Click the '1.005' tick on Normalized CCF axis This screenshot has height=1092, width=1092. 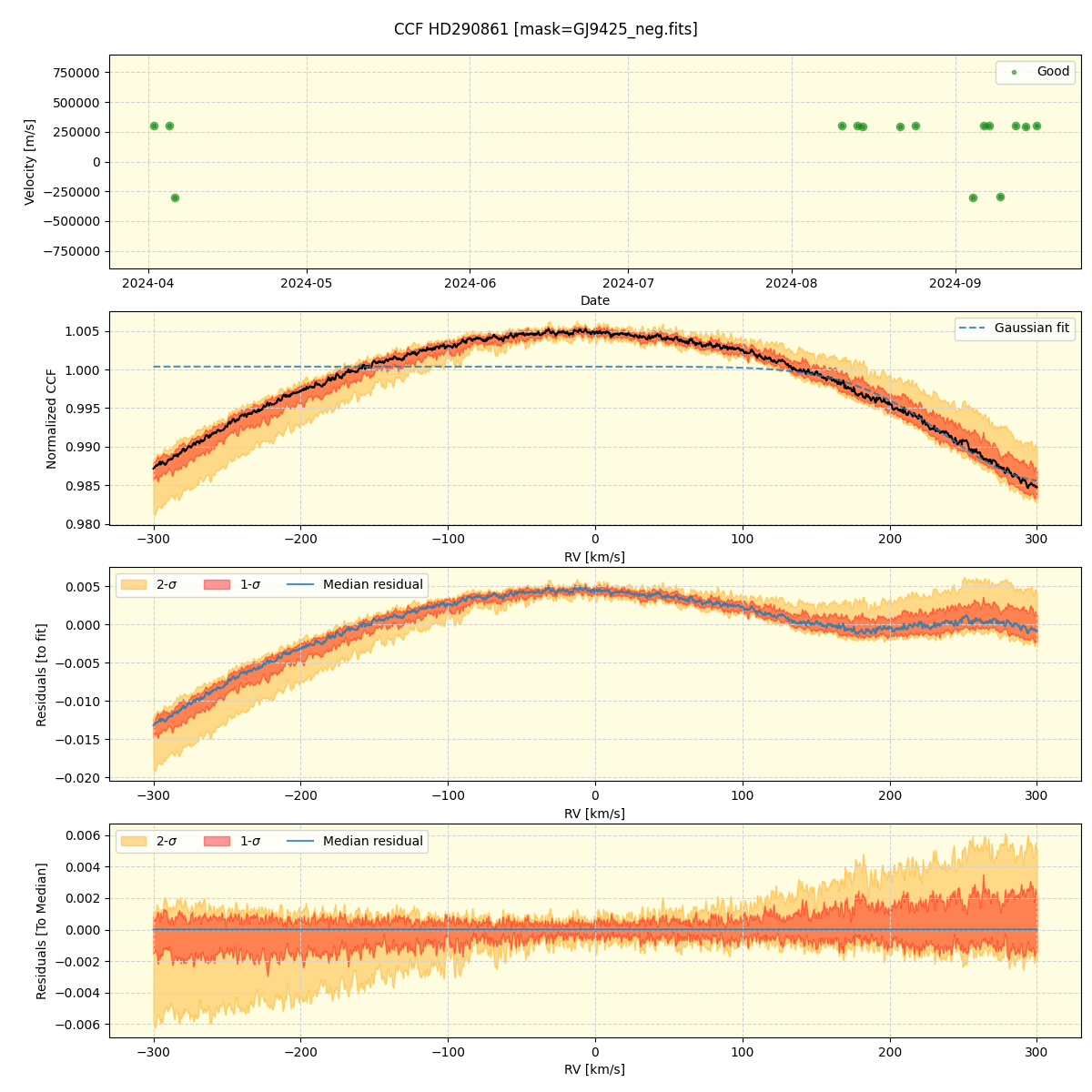point(84,331)
